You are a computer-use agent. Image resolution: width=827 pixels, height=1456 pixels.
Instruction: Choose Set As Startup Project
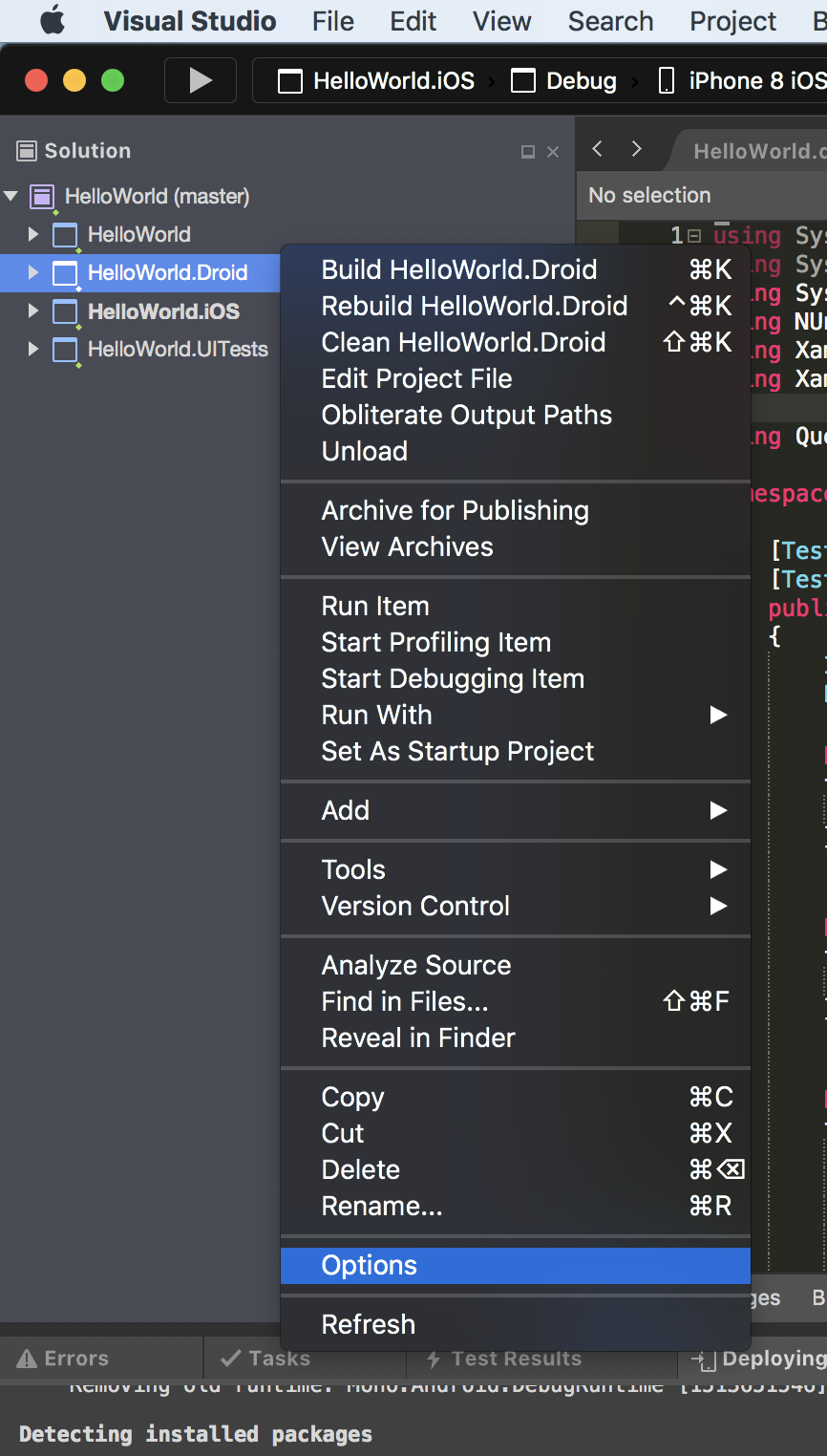pyautogui.click(x=457, y=752)
